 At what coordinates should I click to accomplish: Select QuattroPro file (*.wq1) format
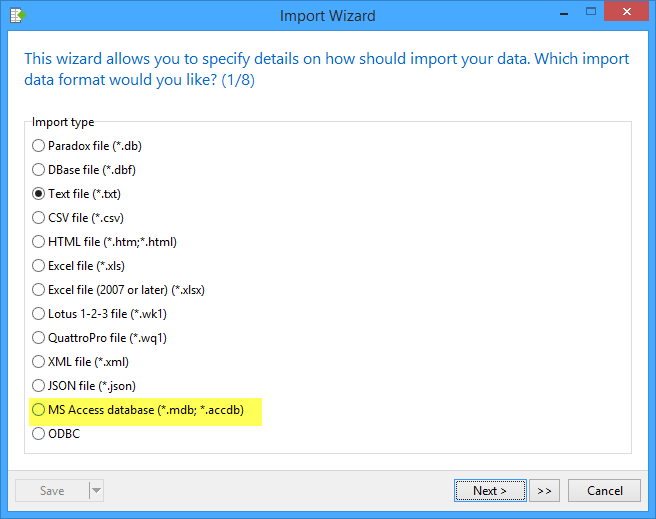tap(39, 338)
